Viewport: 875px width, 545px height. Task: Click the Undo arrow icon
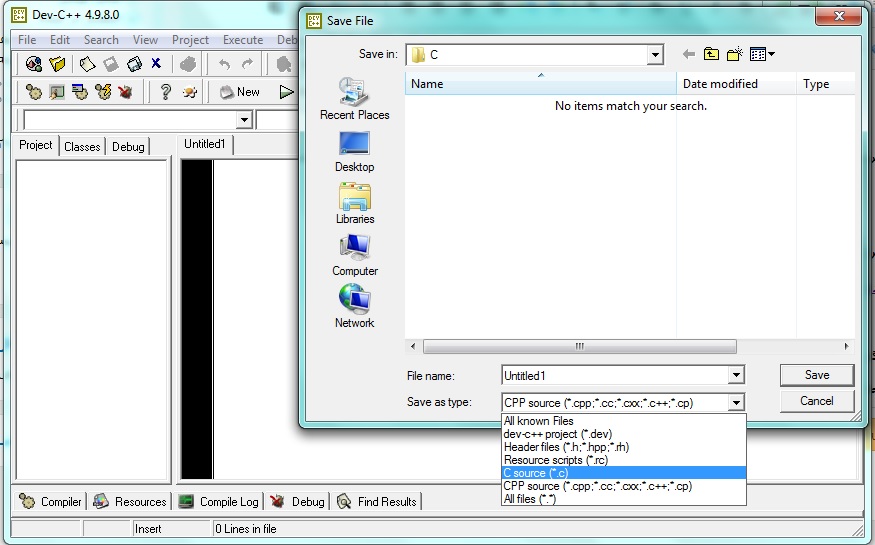click(x=224, y=64)
